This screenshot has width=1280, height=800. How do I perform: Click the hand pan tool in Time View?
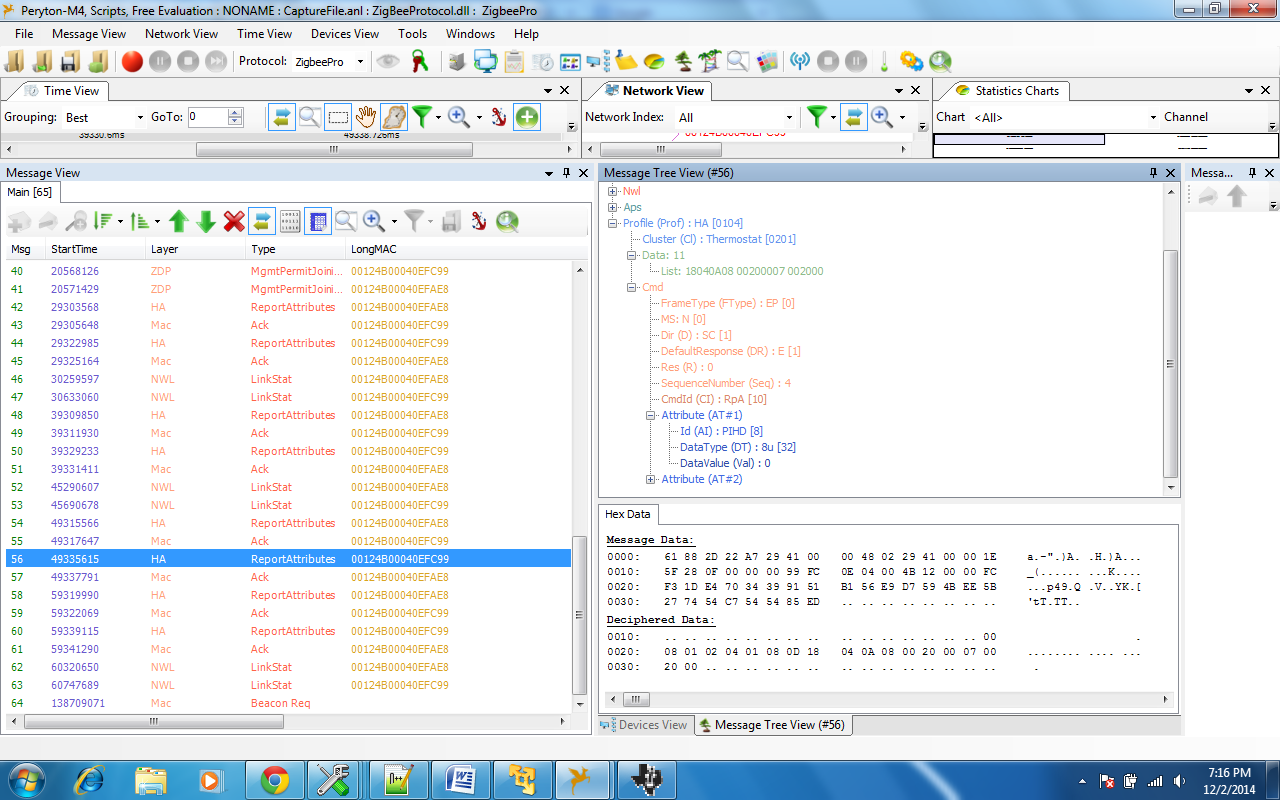point(366,117)
